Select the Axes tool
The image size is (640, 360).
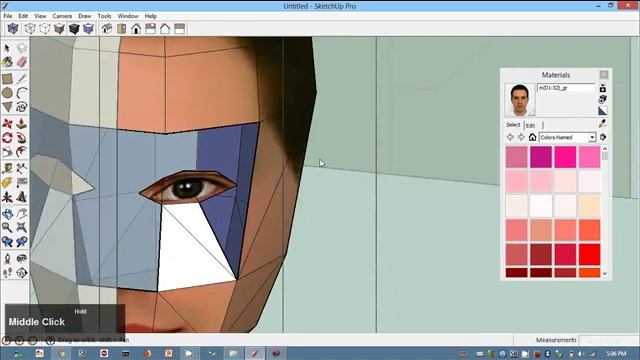7,197
